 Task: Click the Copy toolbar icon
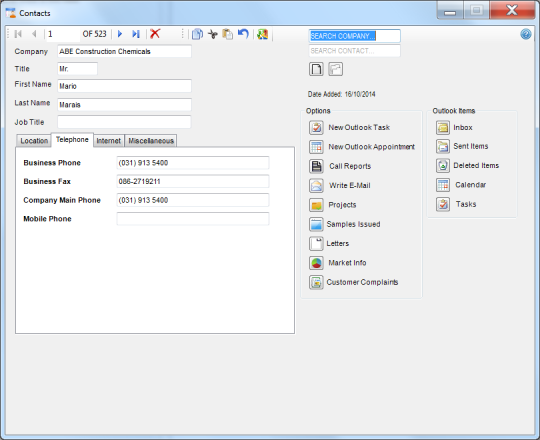click(197, 34)
